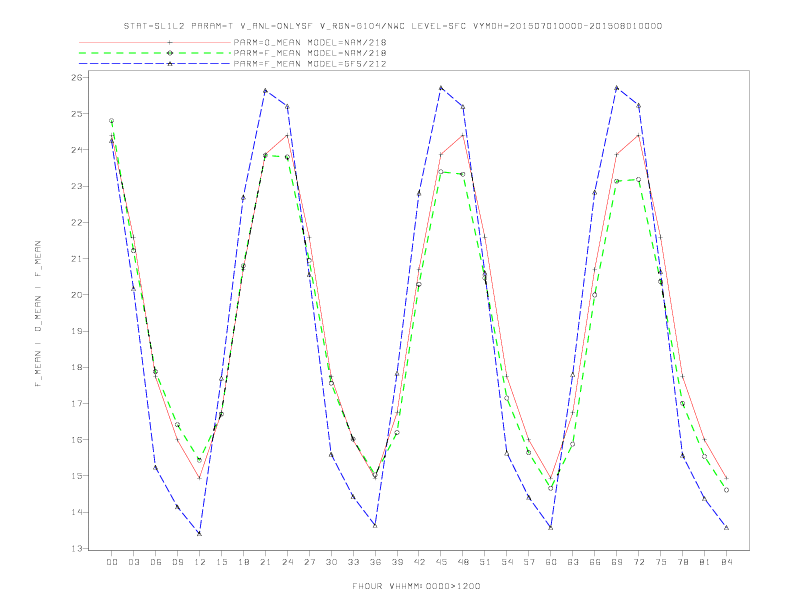Click x-axis forecast hour label 18
This screenshot has width=792, height=612.
coord(243,562)
